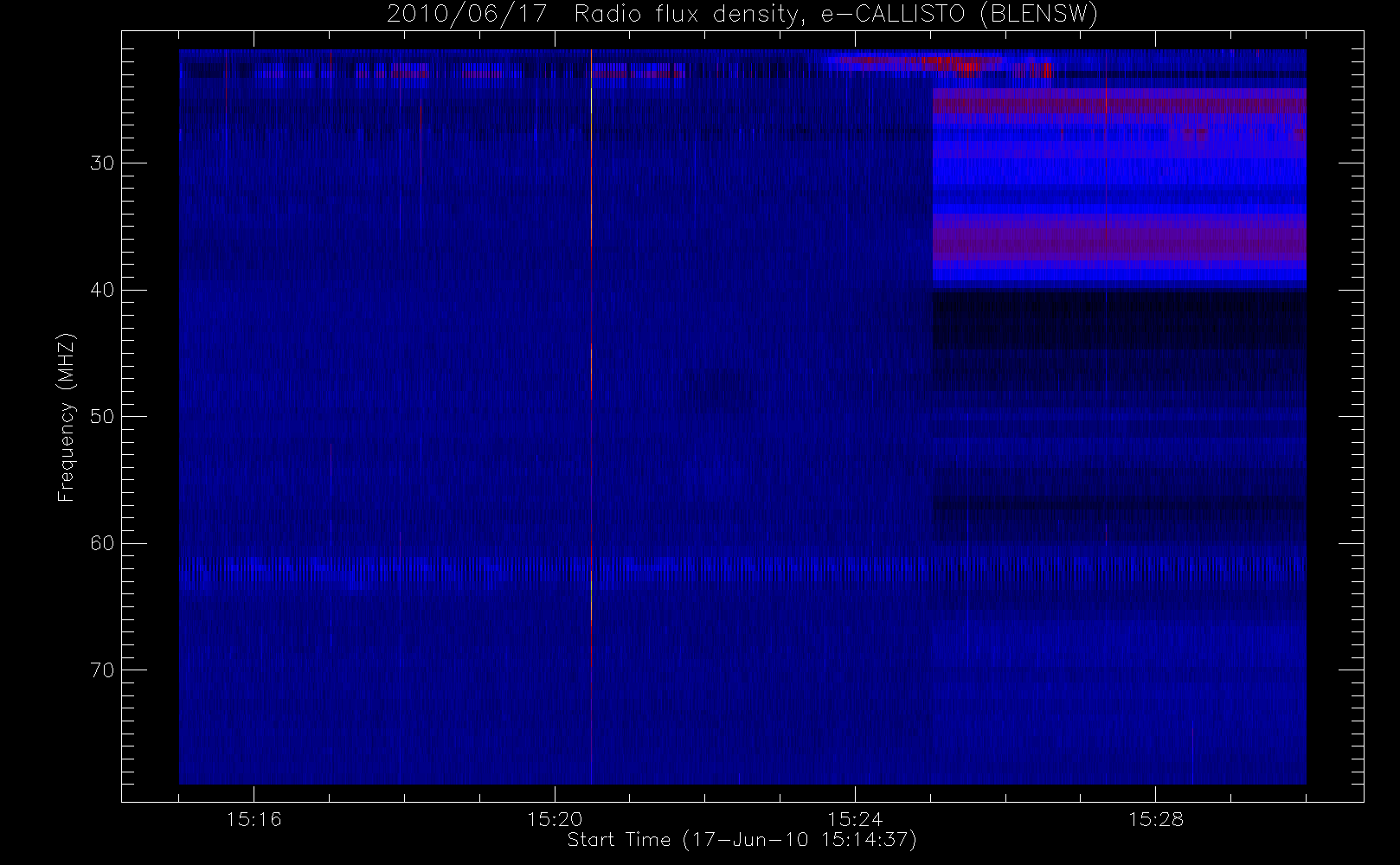The image size is (1400, 865).
Task: Click the 30 frequency tick label
Action: 101,163
